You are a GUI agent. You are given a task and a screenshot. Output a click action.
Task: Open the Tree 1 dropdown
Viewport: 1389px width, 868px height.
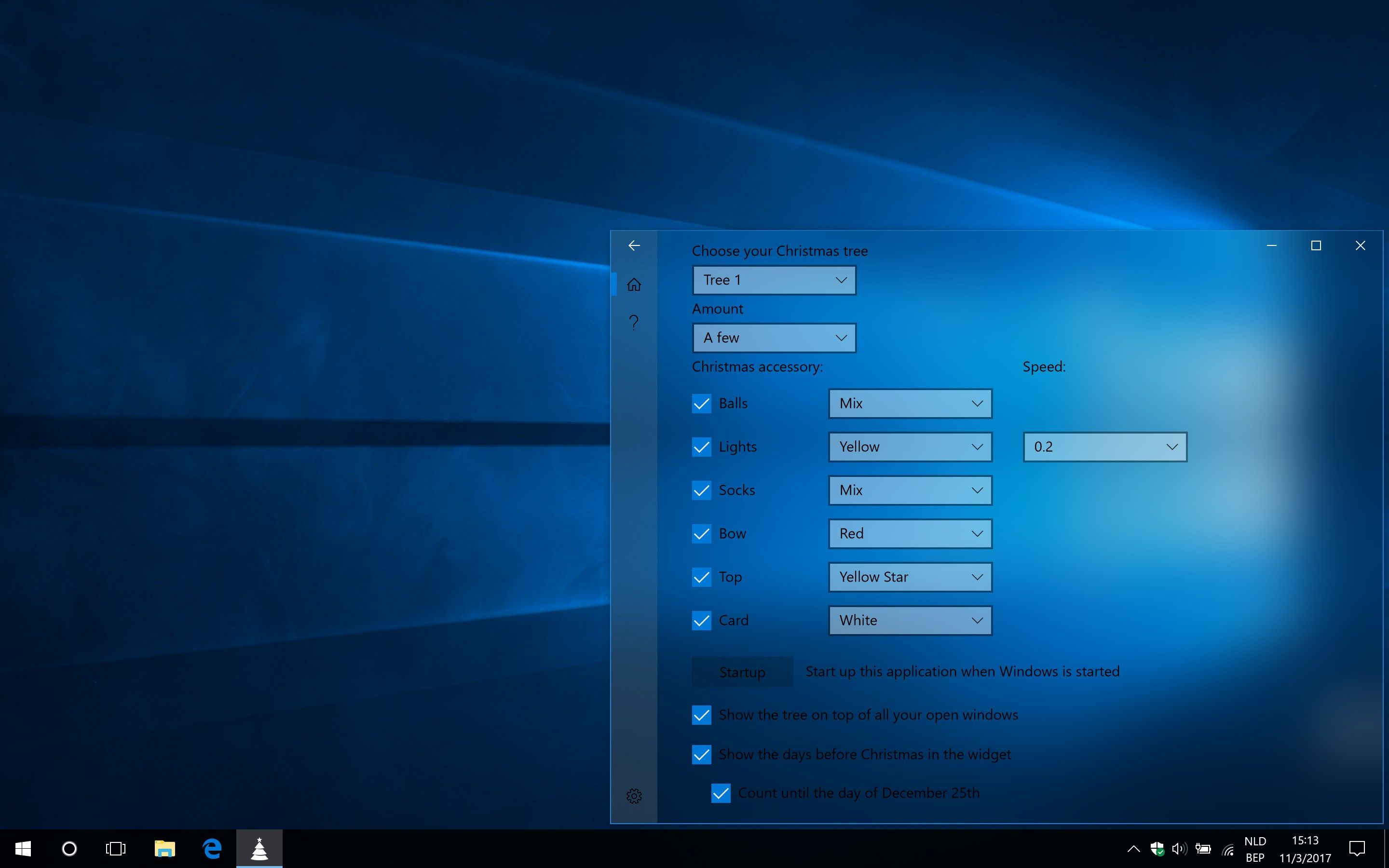(x=774, y=280)
